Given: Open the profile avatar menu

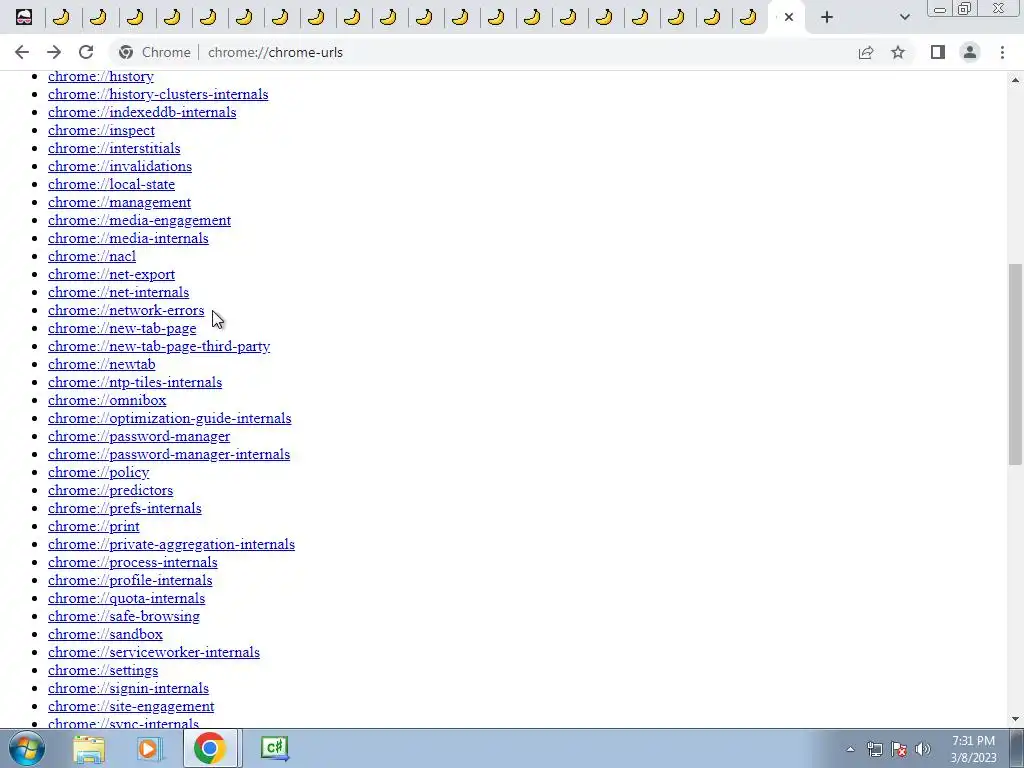Looking at the screenshot, I should [970, 52].
